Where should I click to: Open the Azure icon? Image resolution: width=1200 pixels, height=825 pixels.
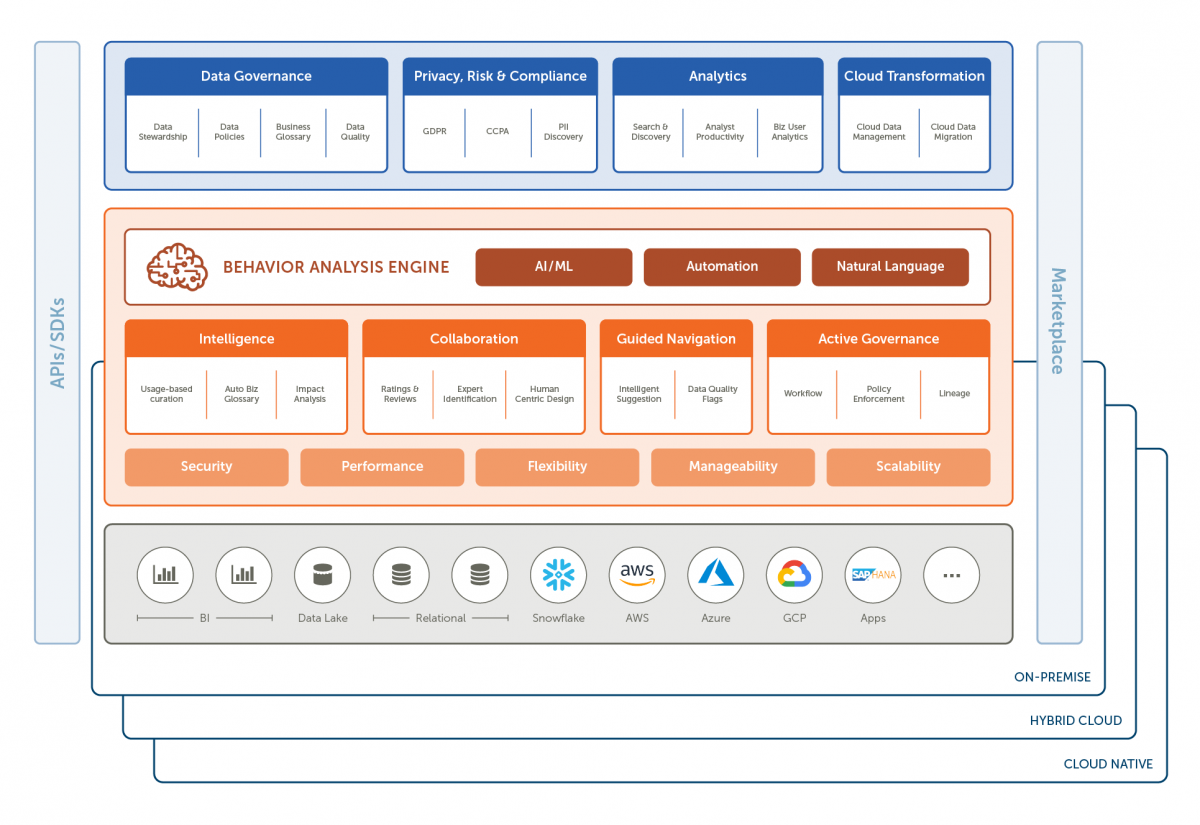(x=716, y=575)
